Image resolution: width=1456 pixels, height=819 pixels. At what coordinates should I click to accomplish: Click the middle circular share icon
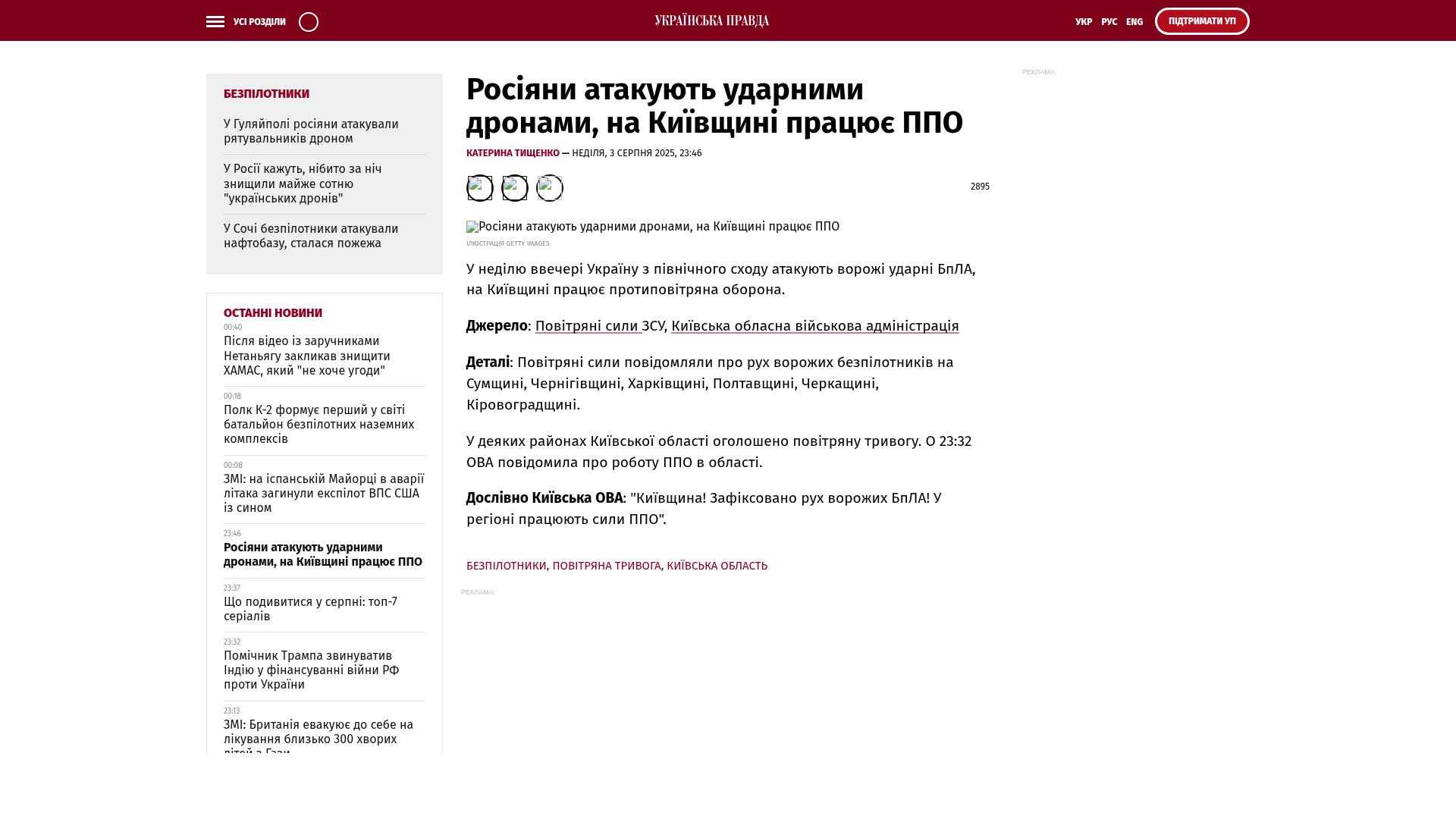514,188
